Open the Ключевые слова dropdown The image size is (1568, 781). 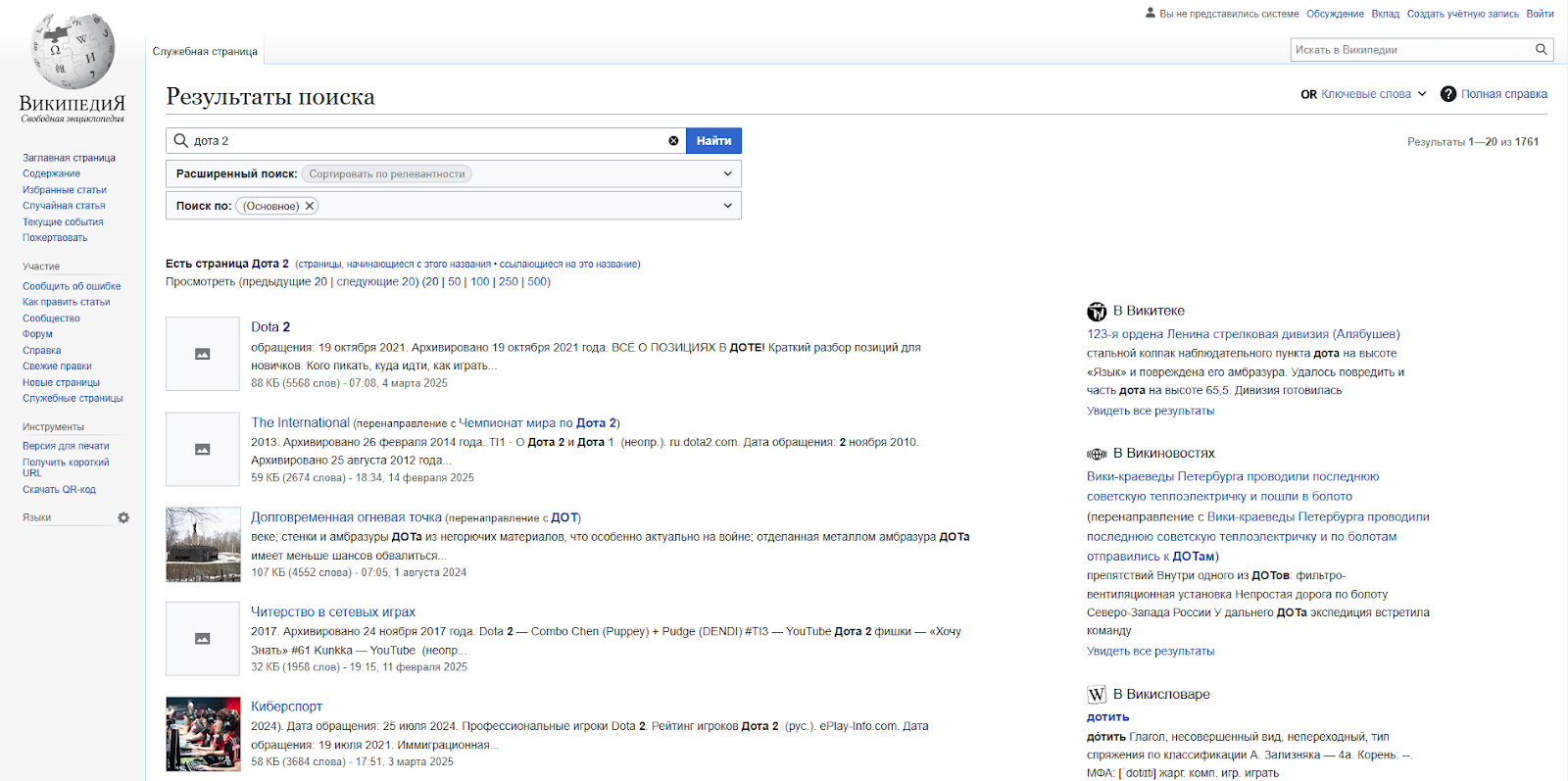[1372, 94]
